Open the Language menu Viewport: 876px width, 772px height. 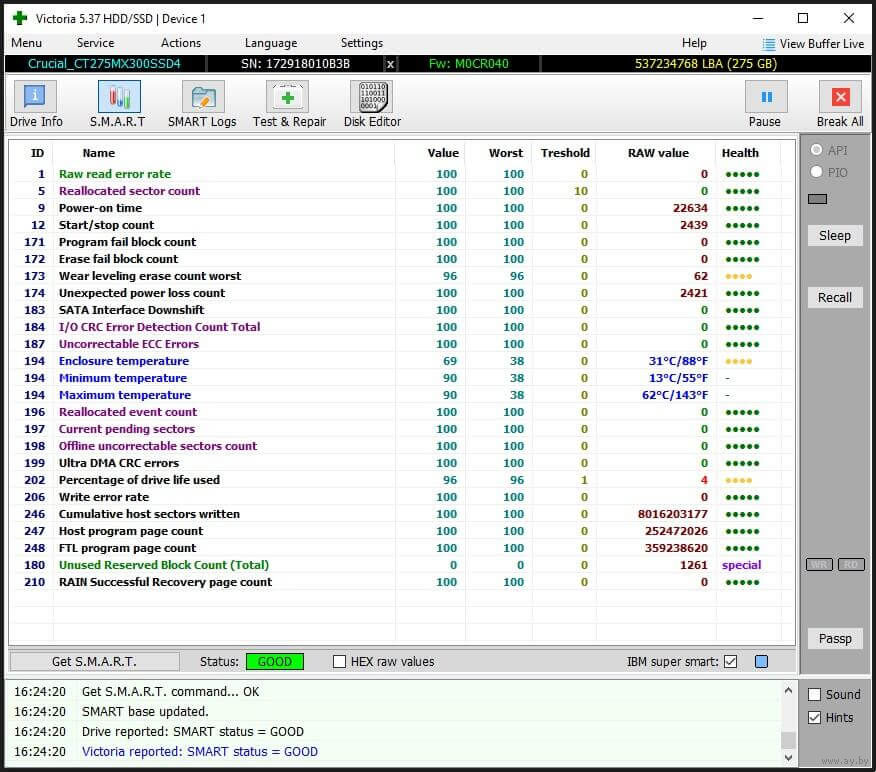[x=270, y=43]
